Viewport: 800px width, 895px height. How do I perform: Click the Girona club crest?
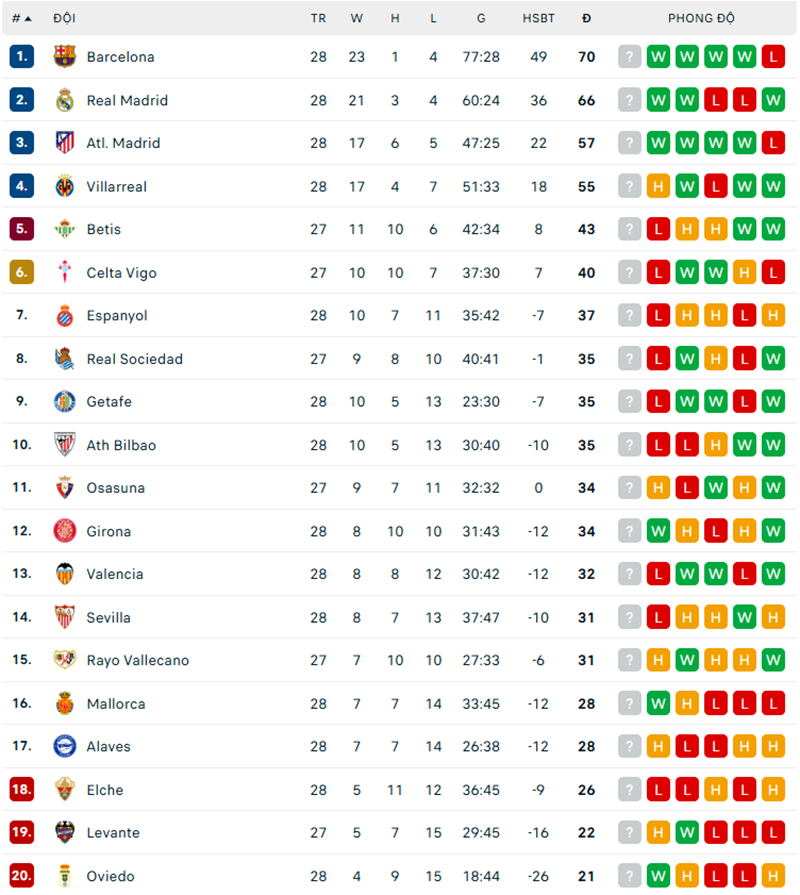point(65,531)
